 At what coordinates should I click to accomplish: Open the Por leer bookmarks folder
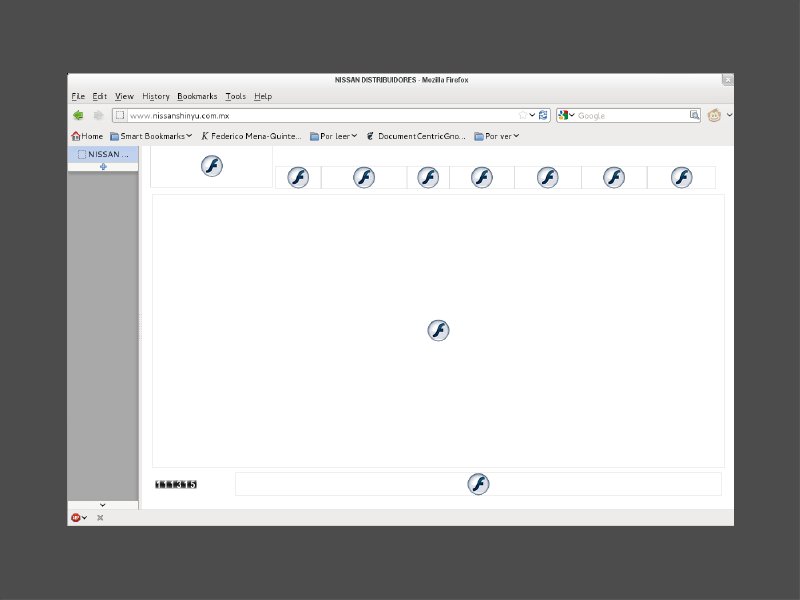[x=333, y=136]
